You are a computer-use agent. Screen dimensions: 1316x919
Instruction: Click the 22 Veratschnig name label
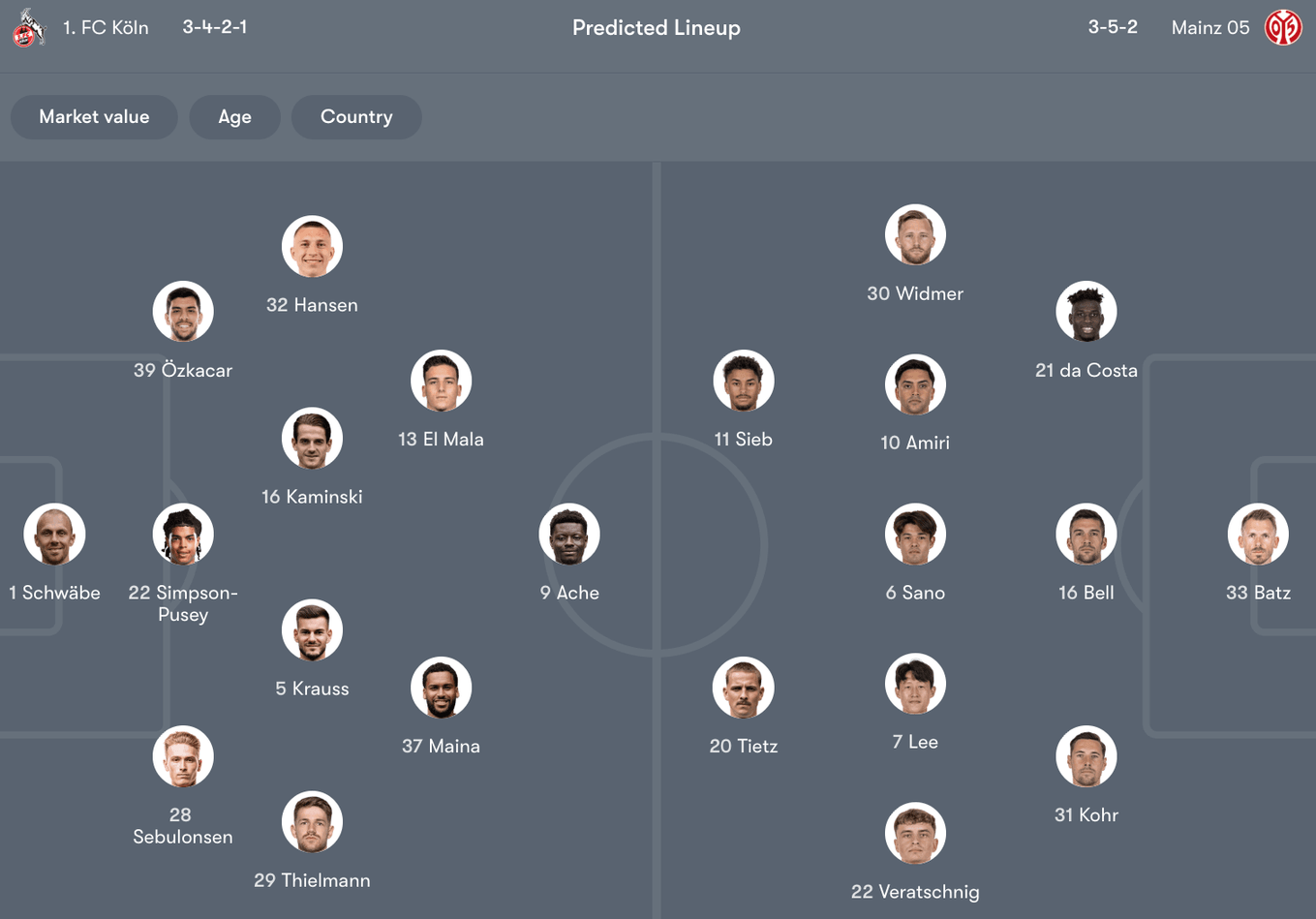coord(915,892)
